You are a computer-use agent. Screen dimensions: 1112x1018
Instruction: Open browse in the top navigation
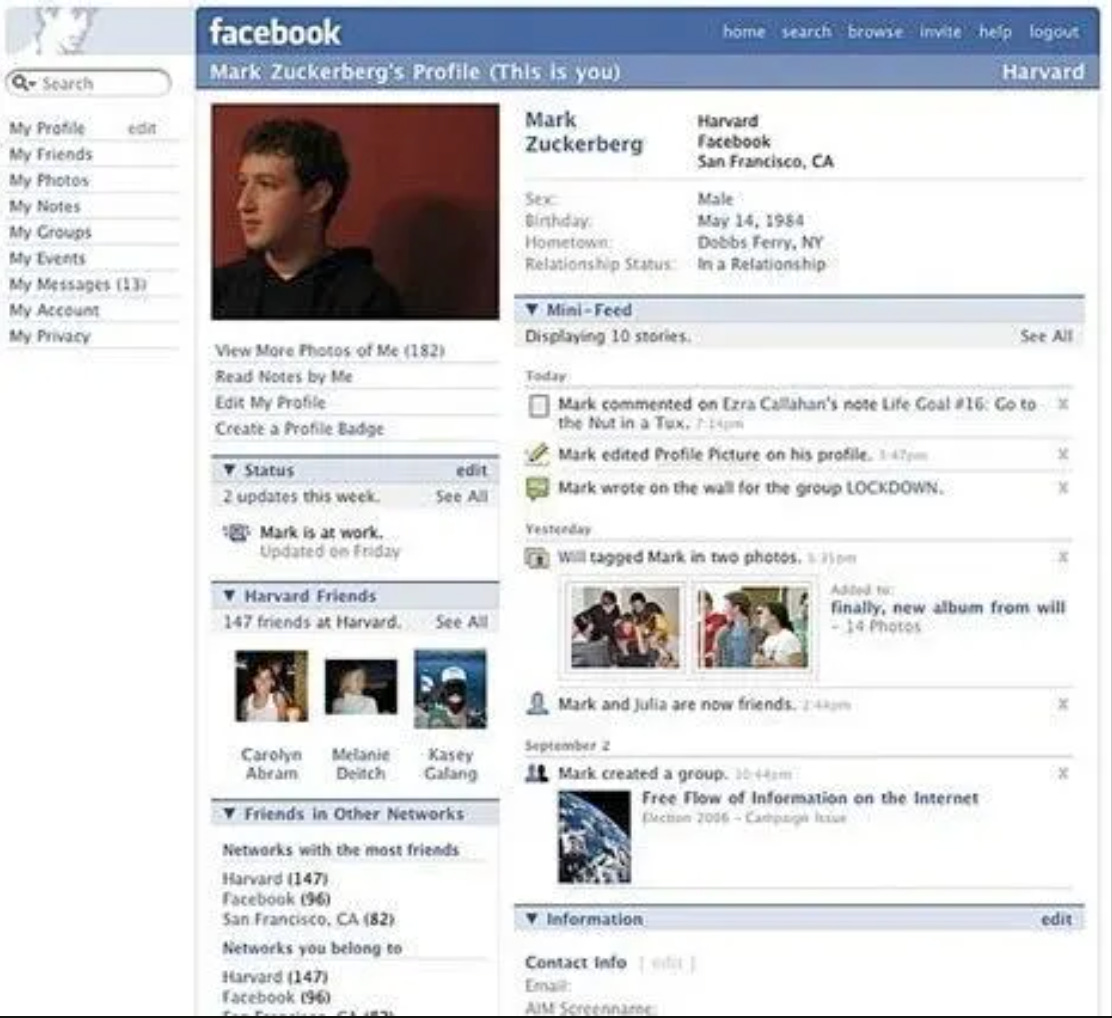(875, 32)
